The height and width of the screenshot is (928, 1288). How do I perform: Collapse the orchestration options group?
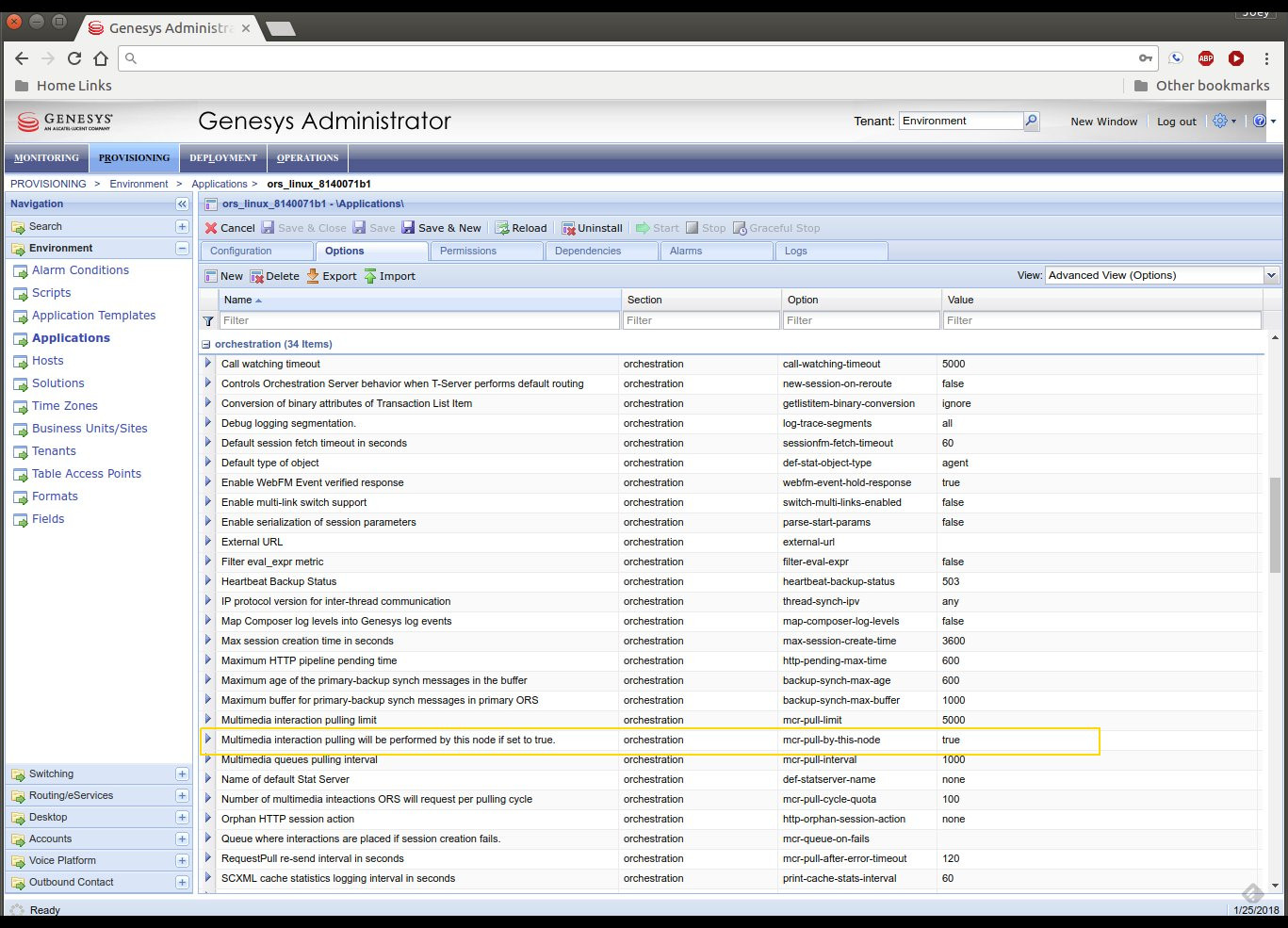click(x=206, y=344)
